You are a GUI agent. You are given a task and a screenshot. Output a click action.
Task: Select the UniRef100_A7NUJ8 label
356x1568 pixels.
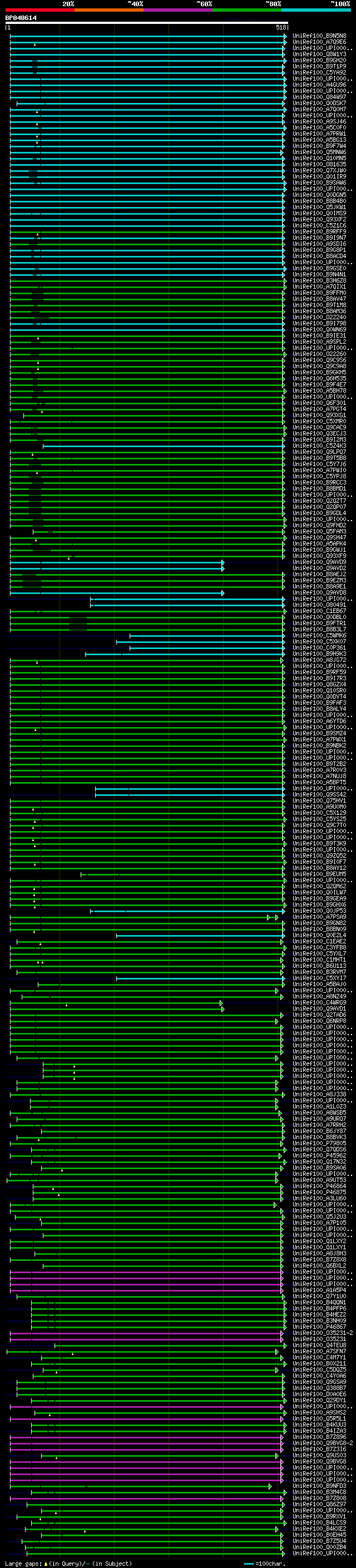coord(319,776)
